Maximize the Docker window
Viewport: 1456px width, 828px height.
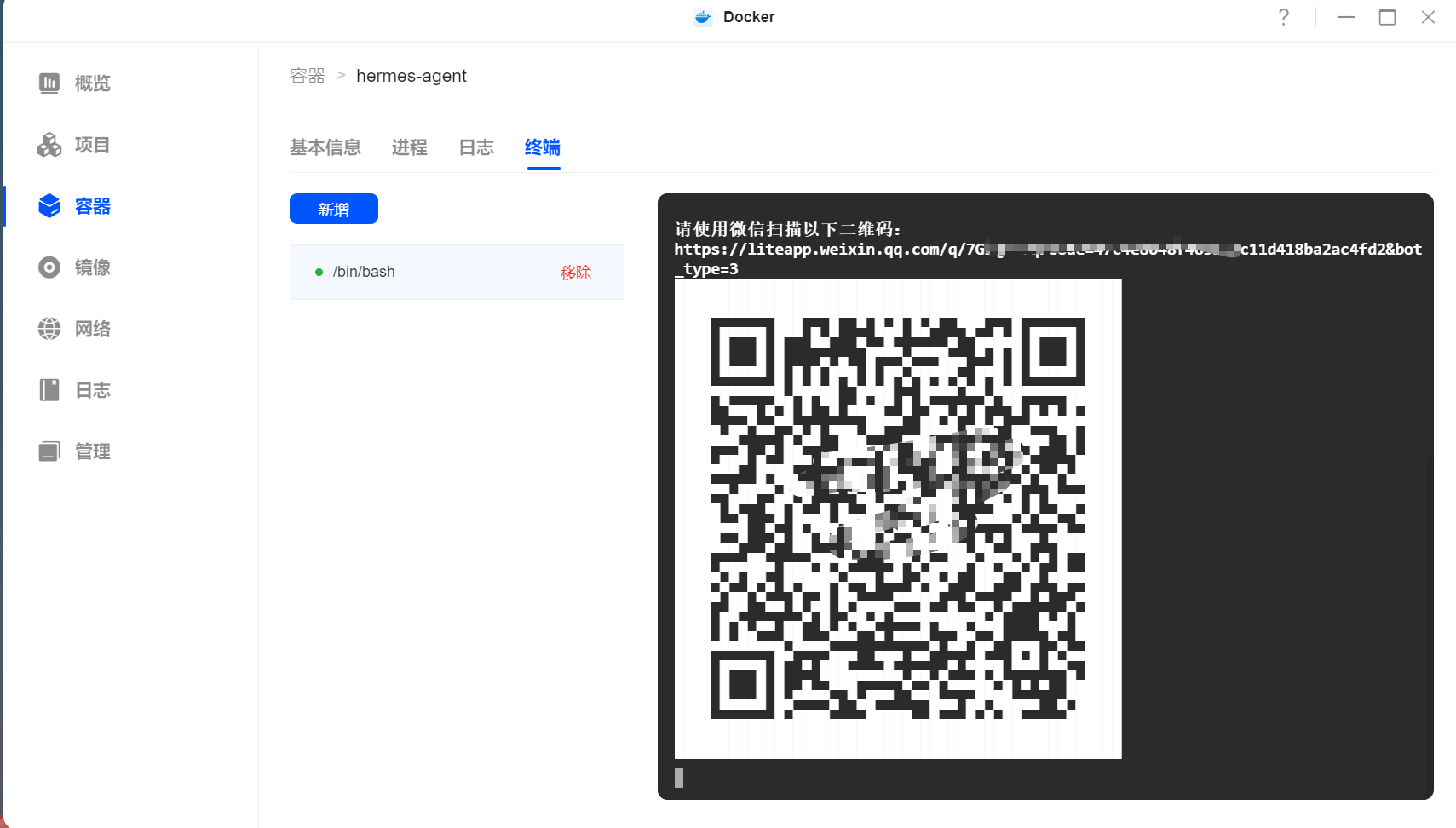pos(1387,17)
